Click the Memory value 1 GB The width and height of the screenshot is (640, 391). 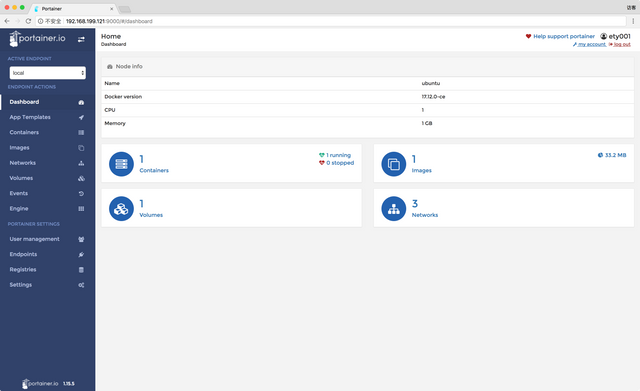(x=427, y=123)
